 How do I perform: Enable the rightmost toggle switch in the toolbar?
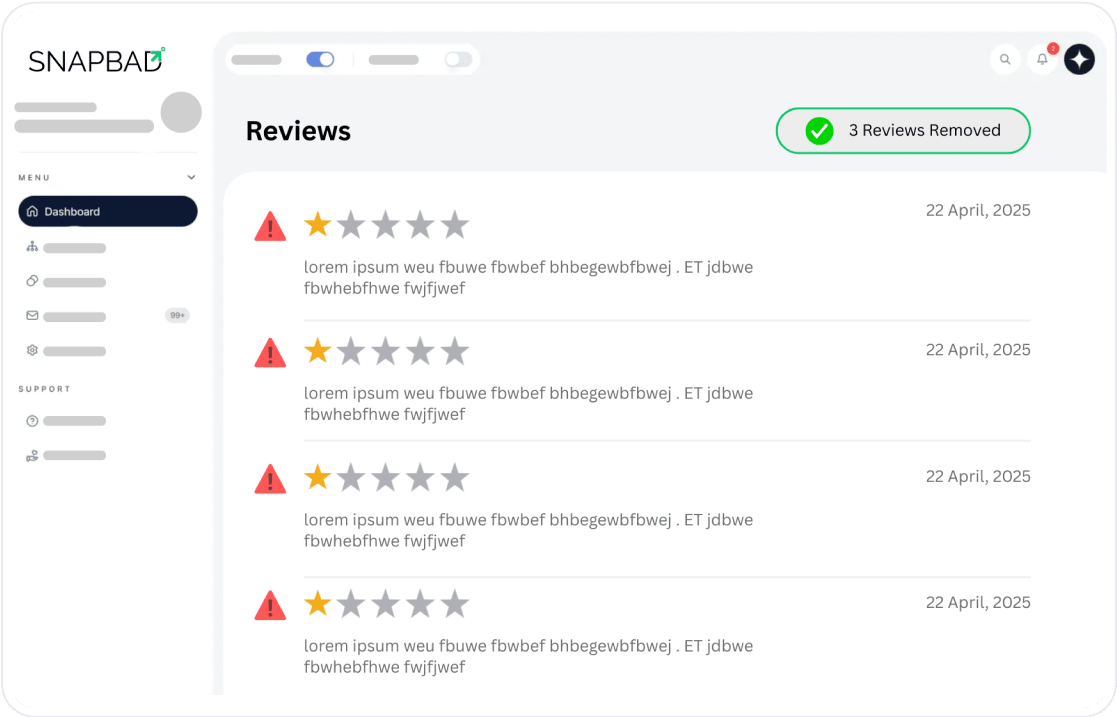point(458,59)
